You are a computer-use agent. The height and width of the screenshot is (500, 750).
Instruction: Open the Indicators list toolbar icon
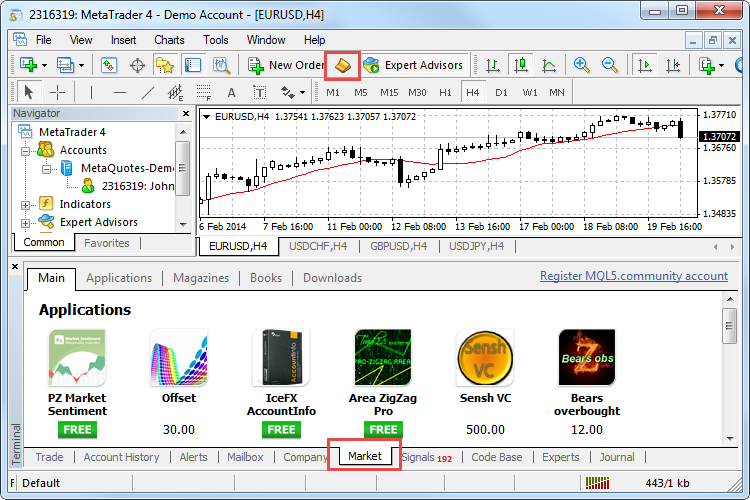click(706, 65)
